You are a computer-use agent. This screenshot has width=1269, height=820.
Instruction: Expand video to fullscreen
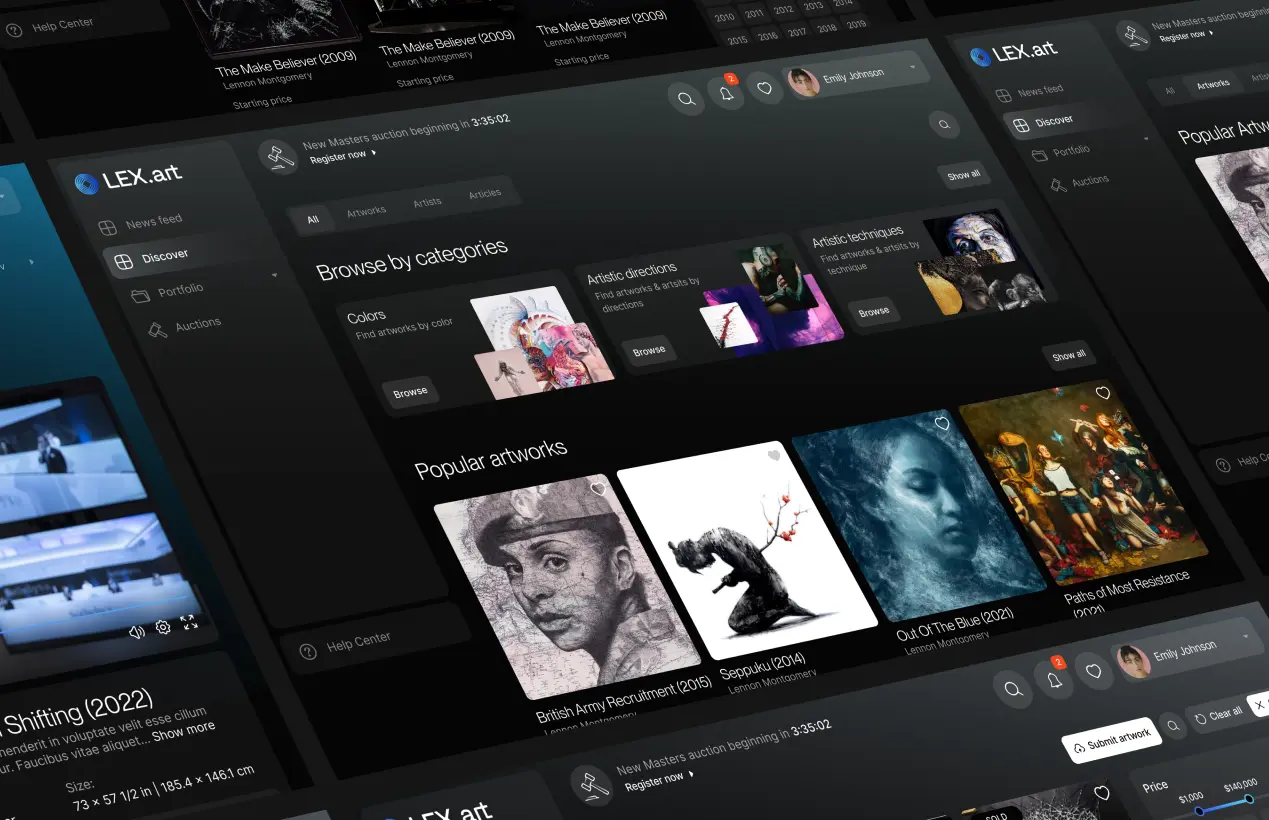coord(189,623)
